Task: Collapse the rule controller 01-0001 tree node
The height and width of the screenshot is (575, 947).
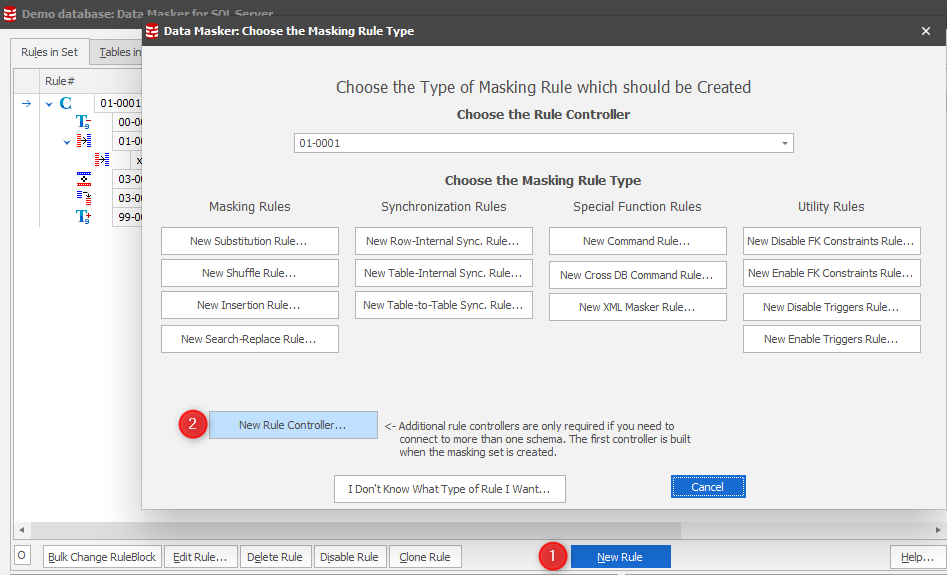Action: (48, 103)
